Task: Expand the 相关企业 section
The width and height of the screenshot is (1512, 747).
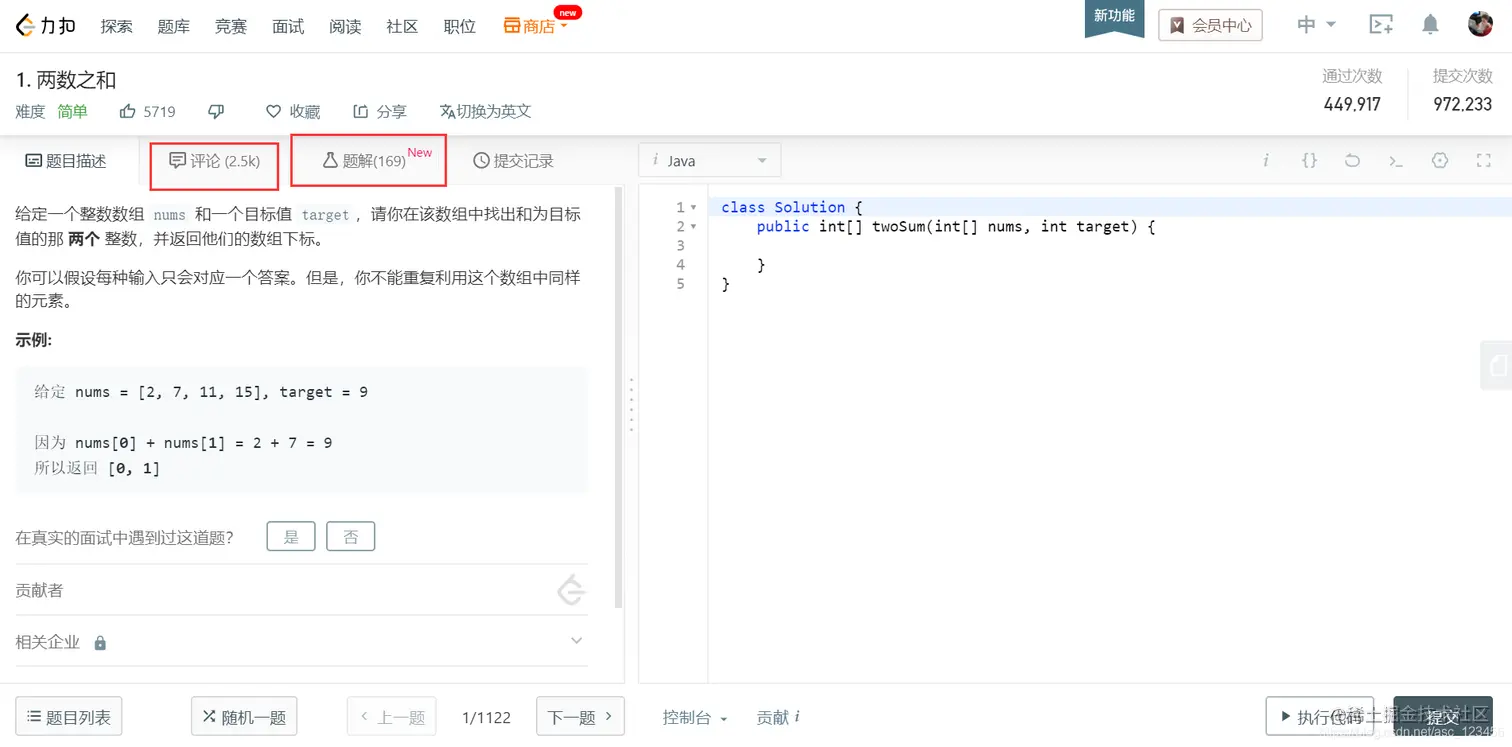Action: pyautogui.click(x=576, y=641)
